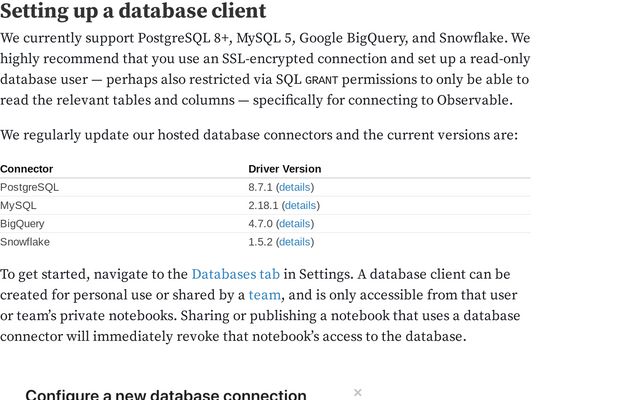Screen dimensions: 640x400
Task: Select the MySQL connector name cell
Action: [18, 205]
